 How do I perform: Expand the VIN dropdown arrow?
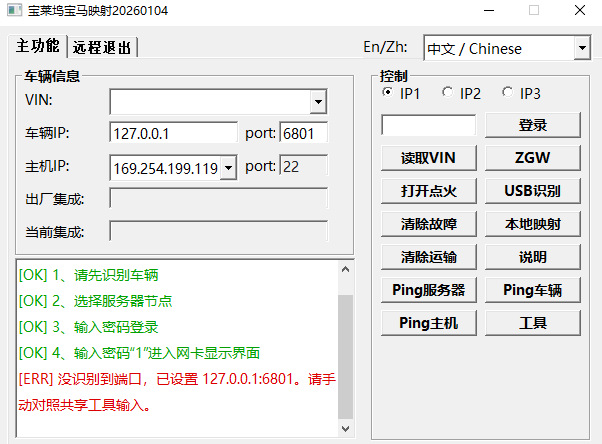pyautogui.click(x=318, y=102)
